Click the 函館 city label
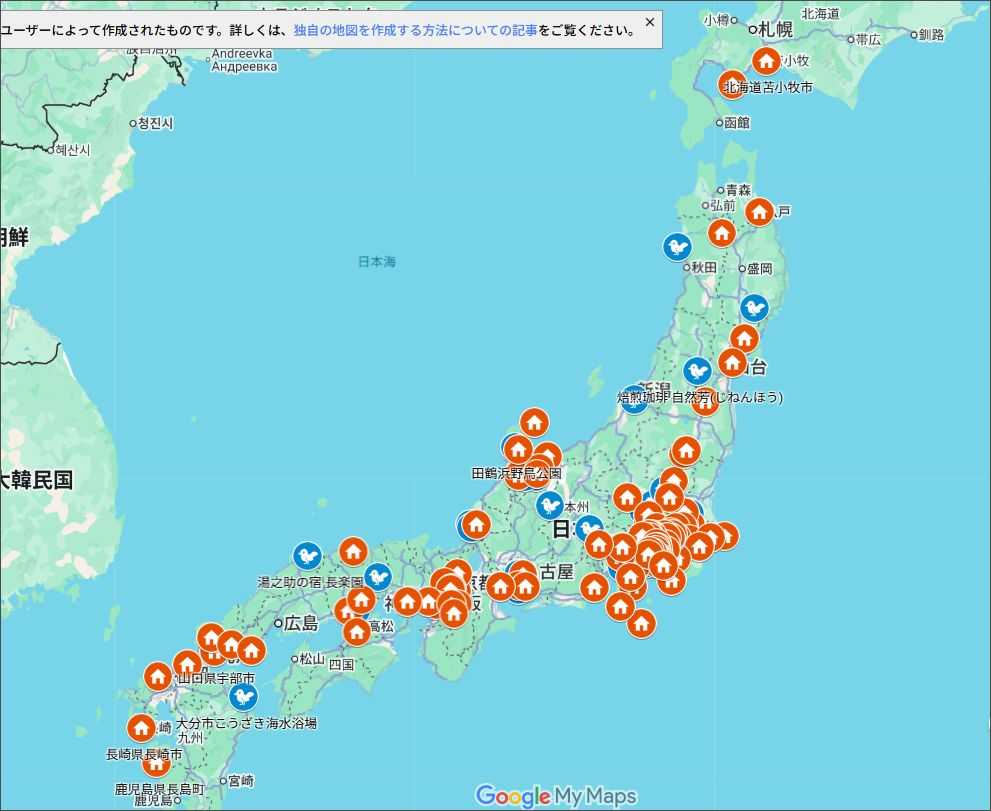This screenshot has width=991, height=811. pyautogui.click(x=737, y=123)
